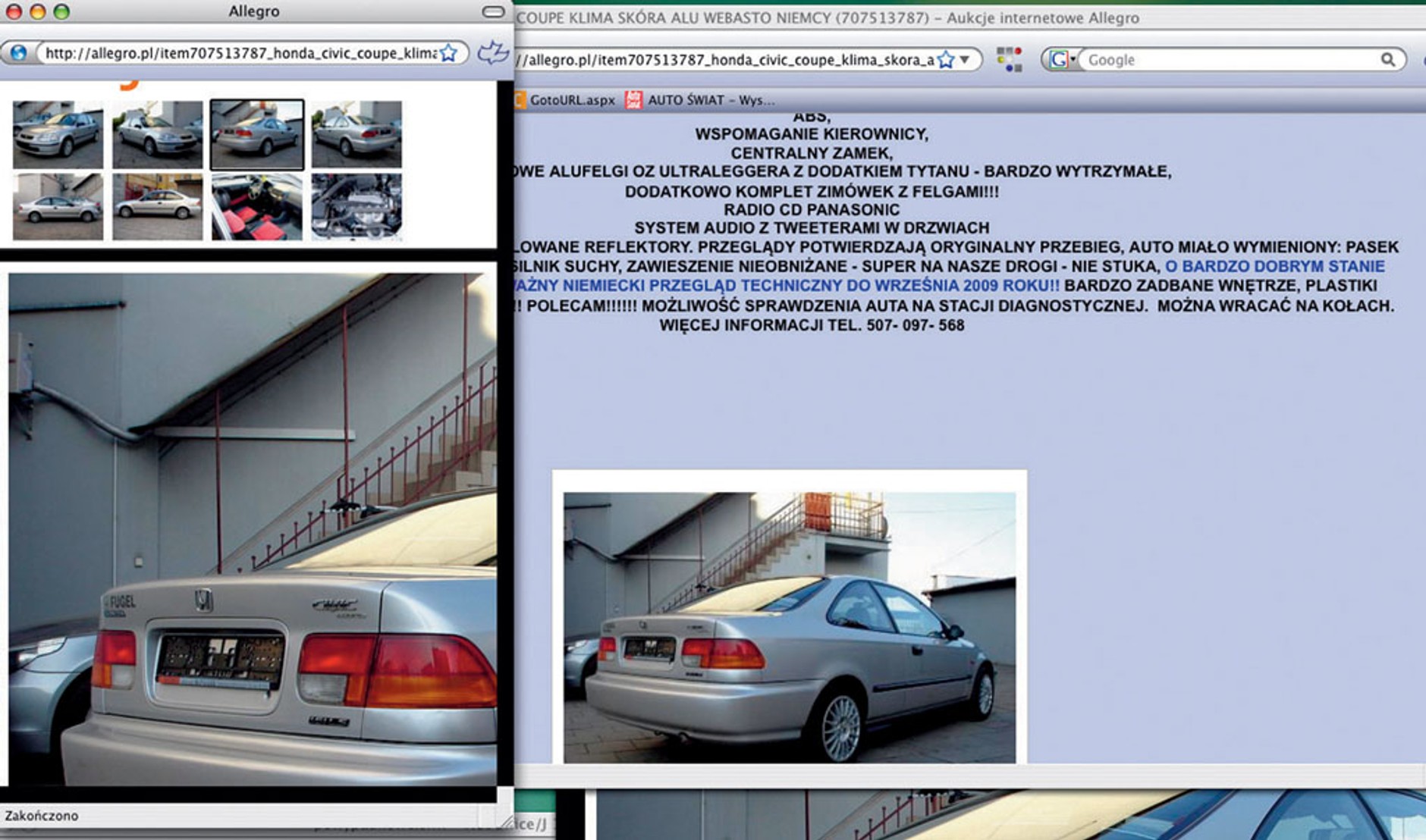Click the AUTO ŚWIAT bookmark favicon
Screen dimensions: 1426x840
click(633, 100)
